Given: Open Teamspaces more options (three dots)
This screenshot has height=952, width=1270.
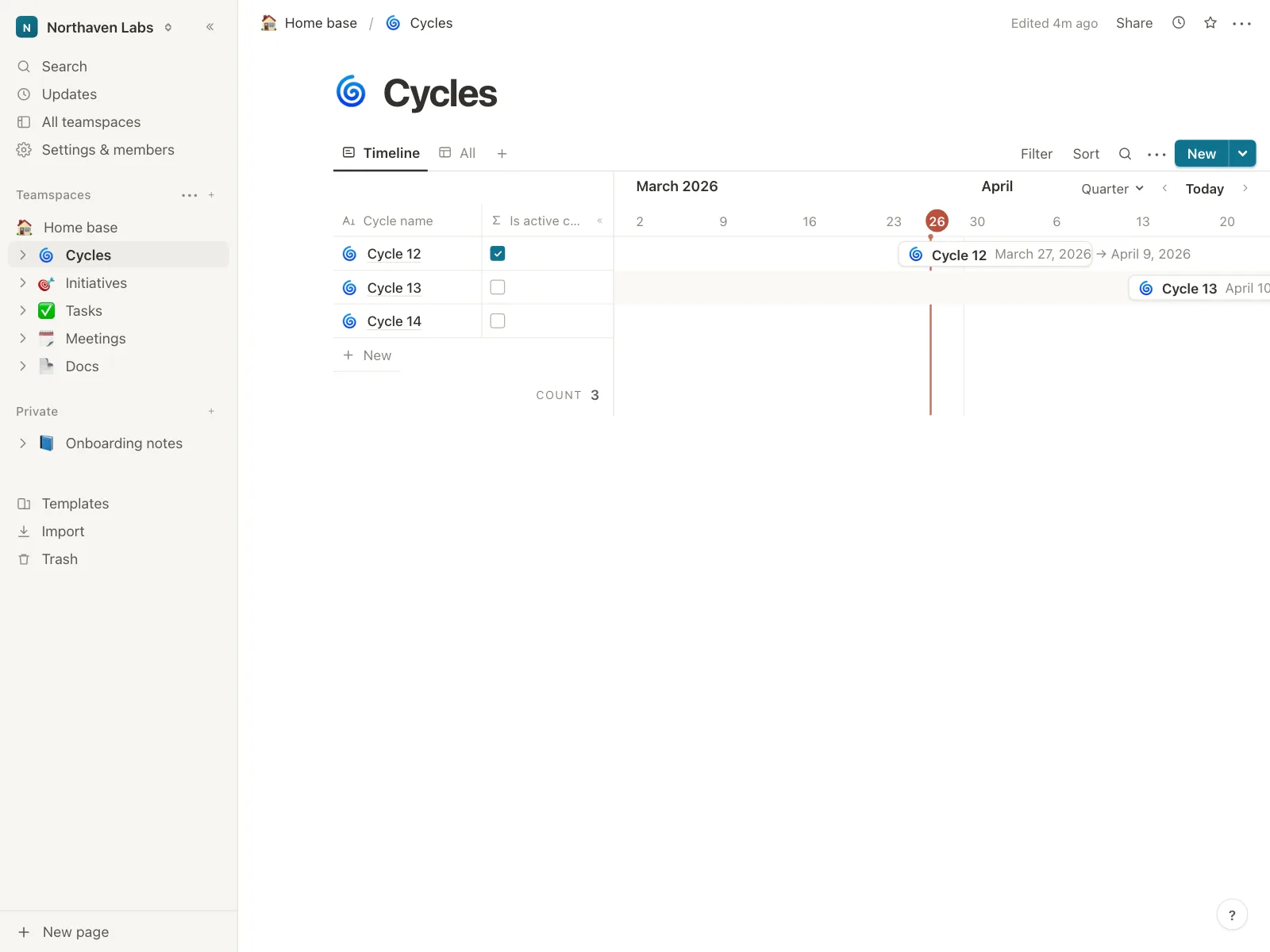Looking at the screenshot, I should pos(189,195).
